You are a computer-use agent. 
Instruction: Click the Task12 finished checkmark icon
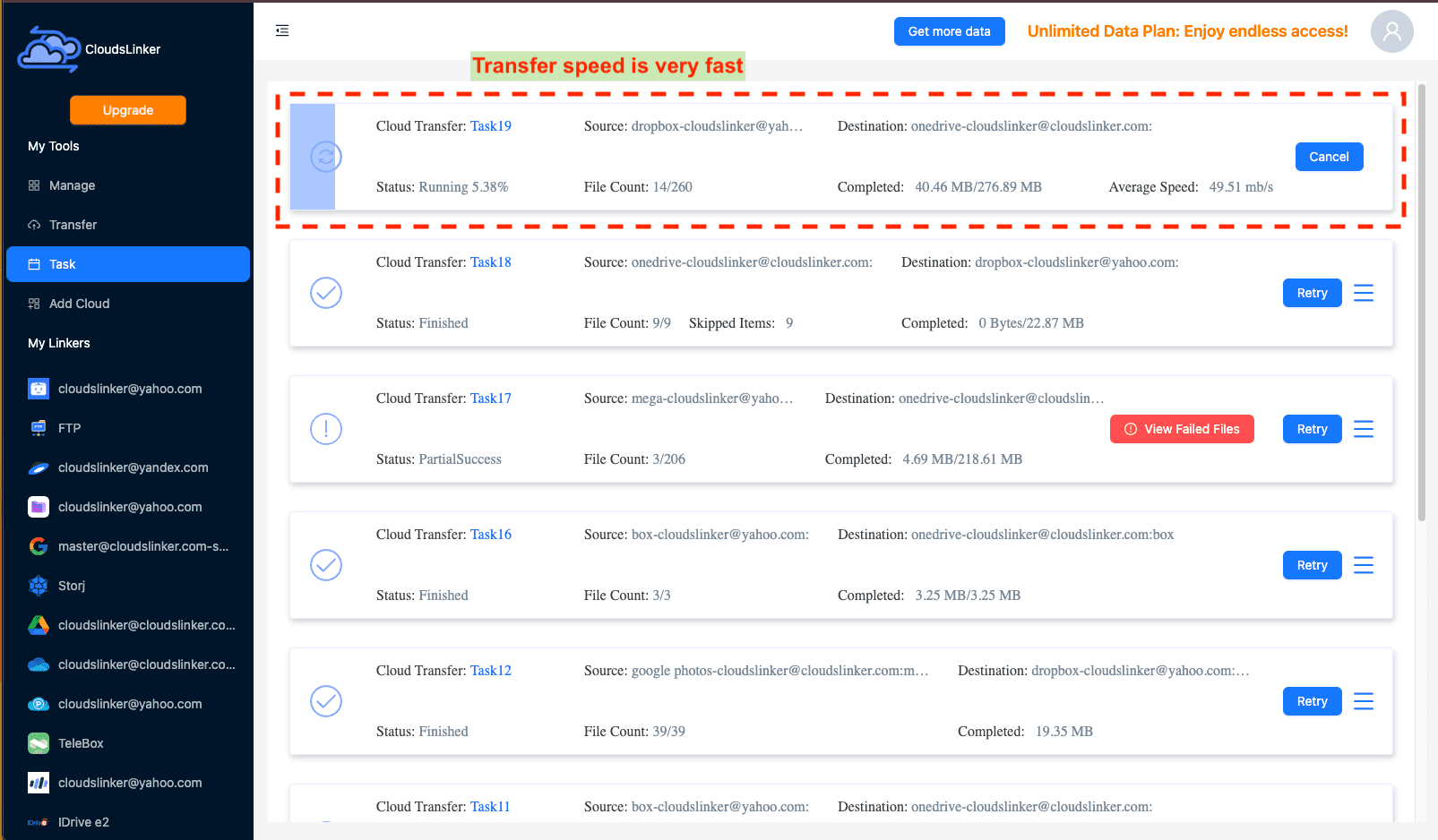(x=326, y=701)
